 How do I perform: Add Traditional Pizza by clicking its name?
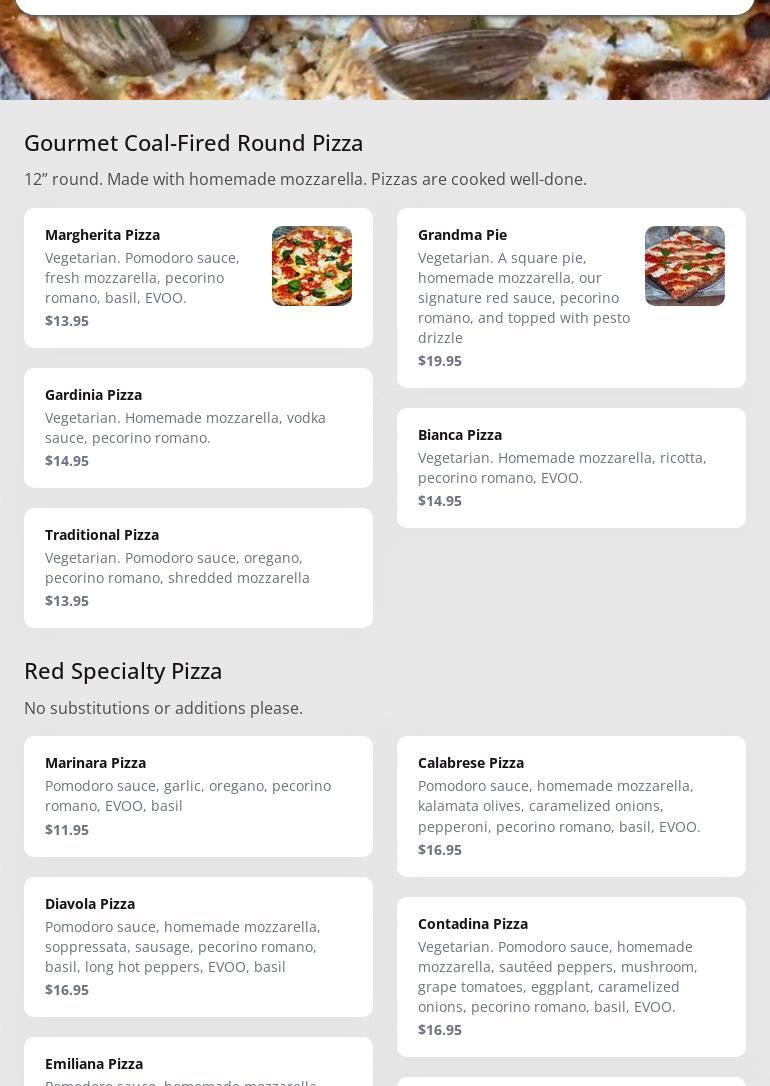[x=102, y=535]
